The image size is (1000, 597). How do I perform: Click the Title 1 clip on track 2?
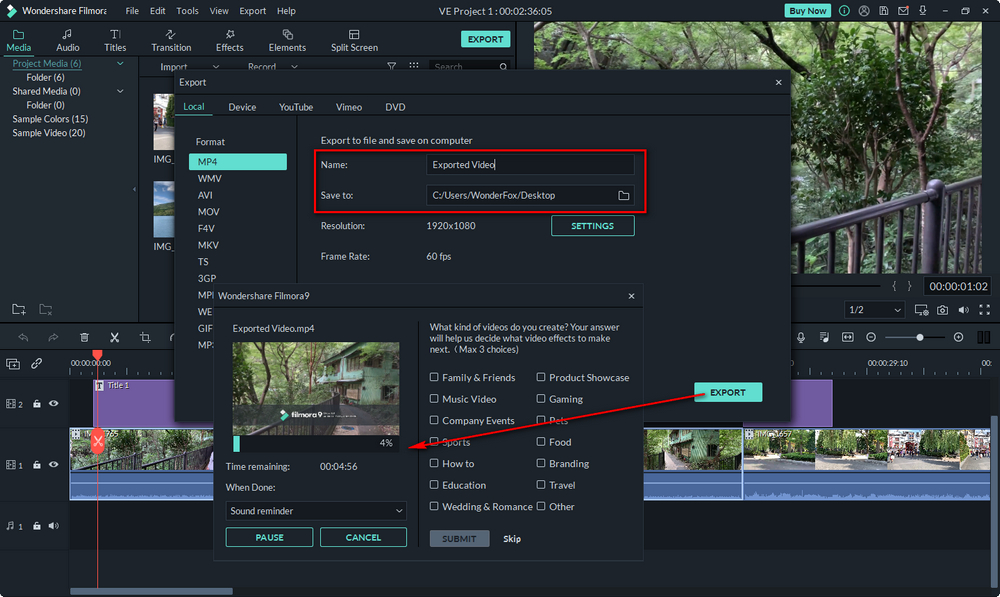135,403
